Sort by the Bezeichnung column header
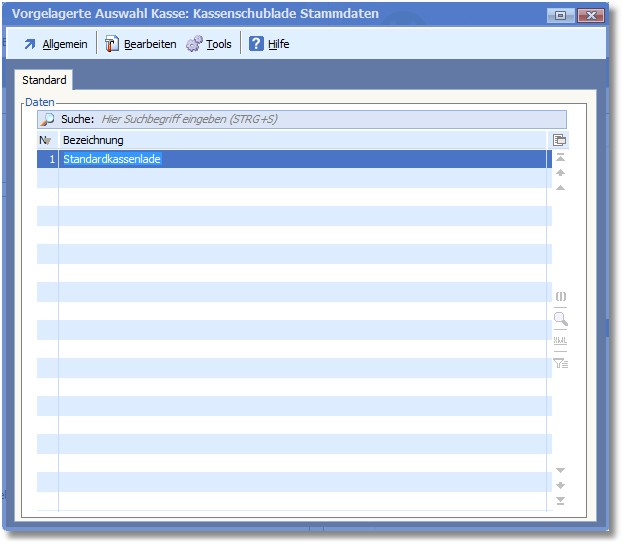This screenshot has height=545, width=623. point(300,140)
